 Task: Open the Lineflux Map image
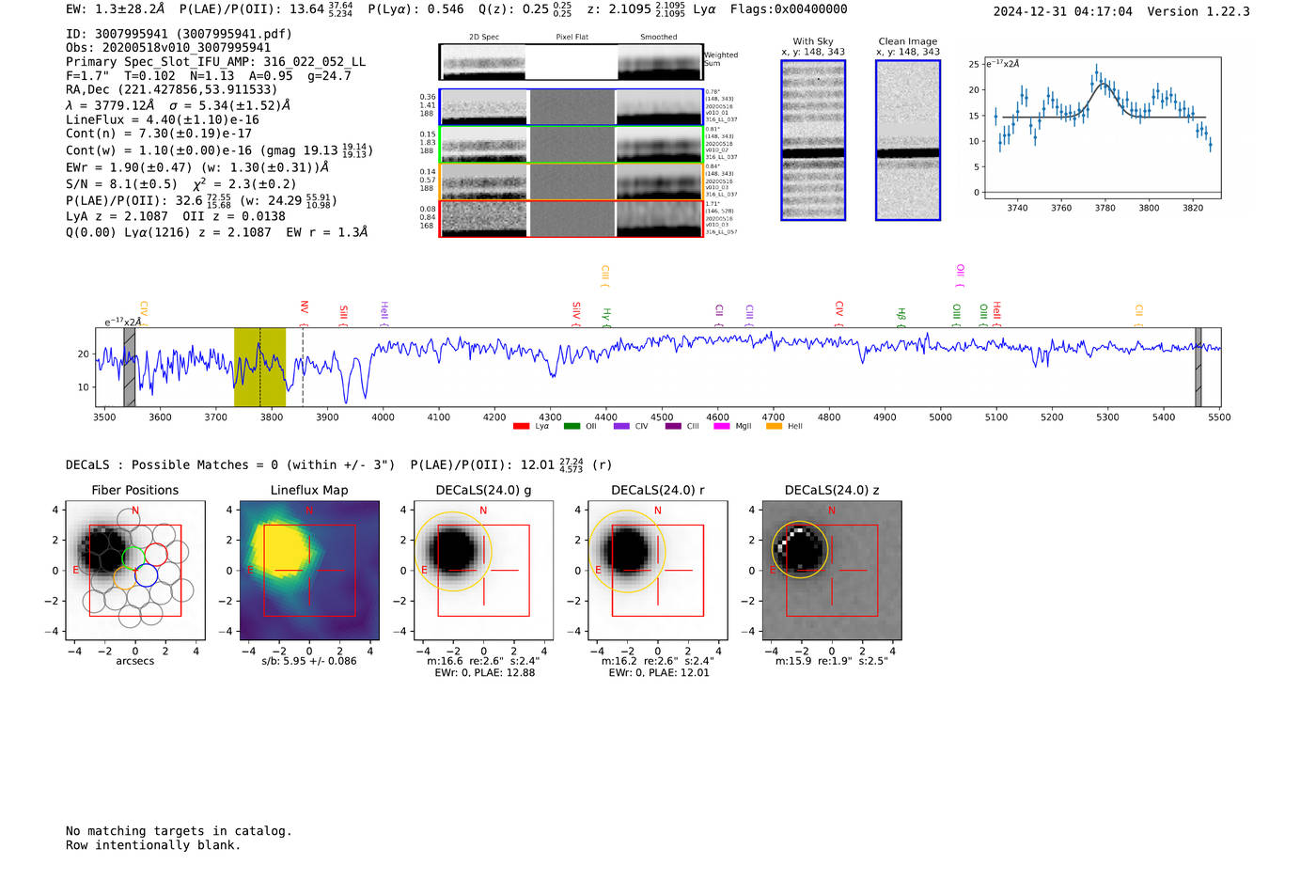pyautogui.click(x=309, y=571)
